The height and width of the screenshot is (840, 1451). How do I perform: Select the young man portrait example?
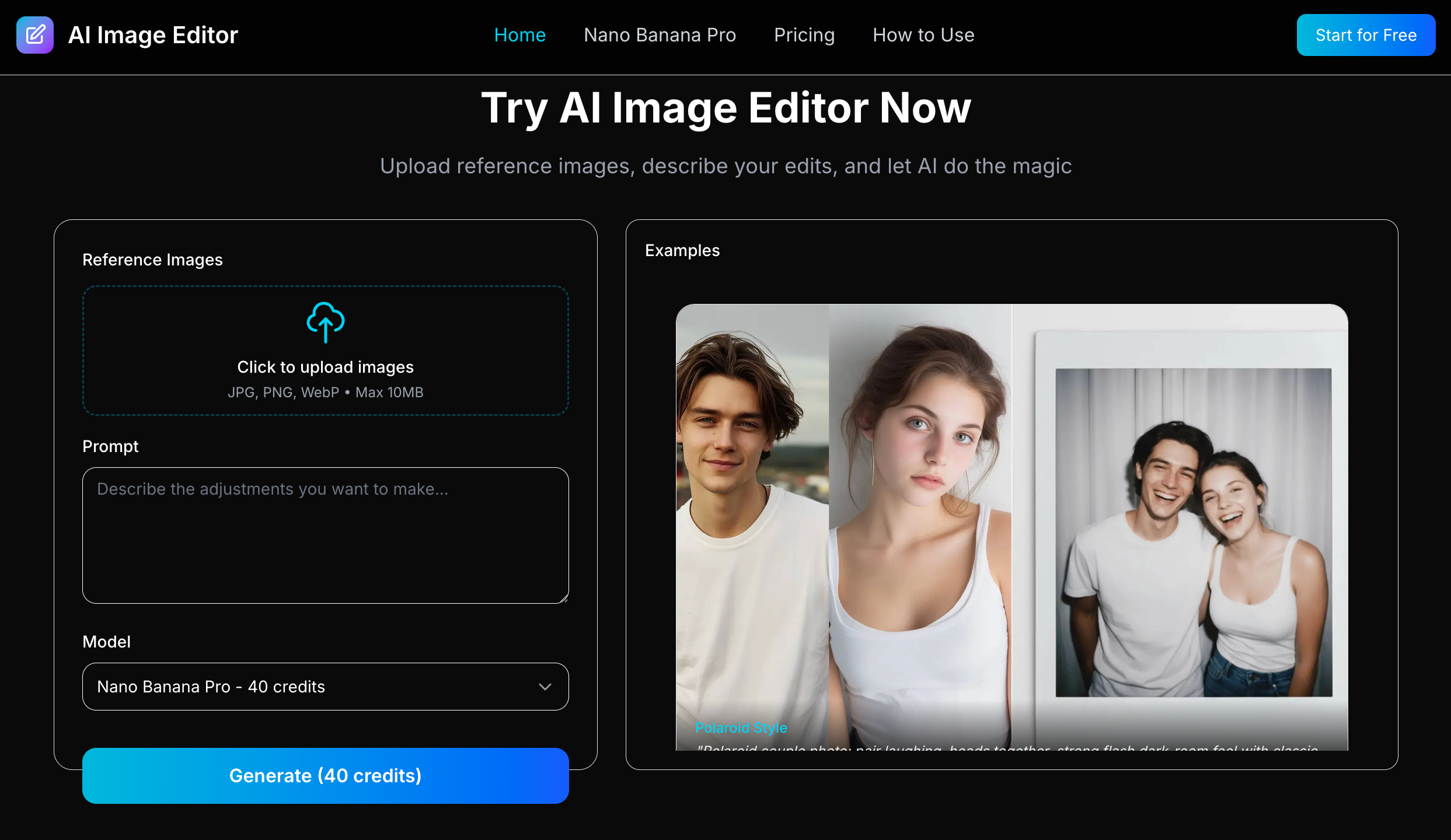point(752,513)
